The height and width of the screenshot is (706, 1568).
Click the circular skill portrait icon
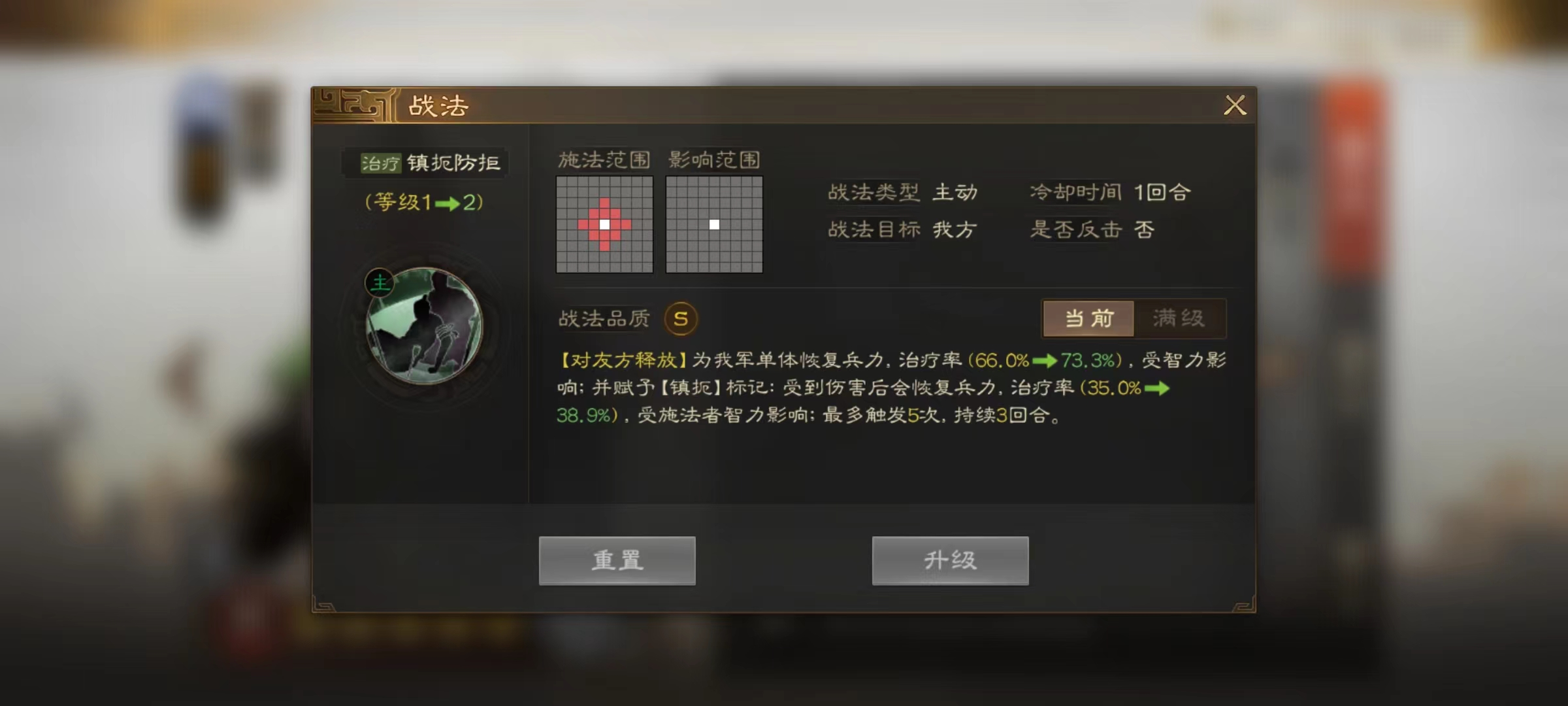point(425,326)
